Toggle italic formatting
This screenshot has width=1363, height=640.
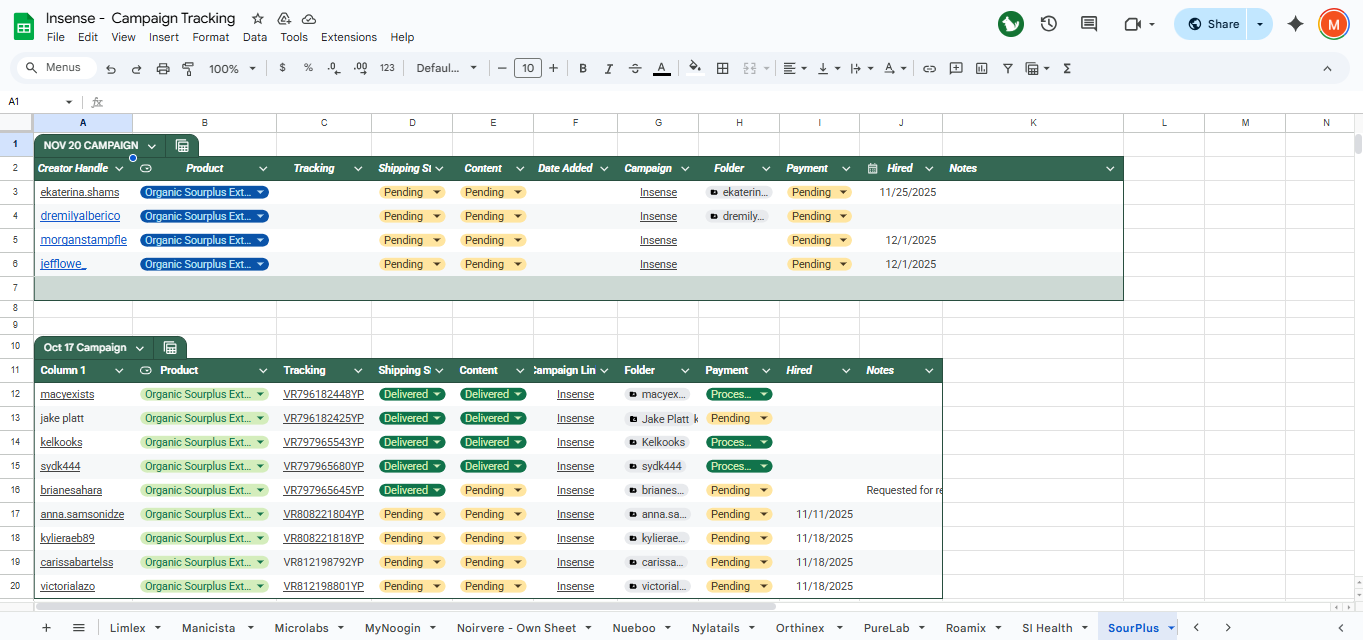609,68
